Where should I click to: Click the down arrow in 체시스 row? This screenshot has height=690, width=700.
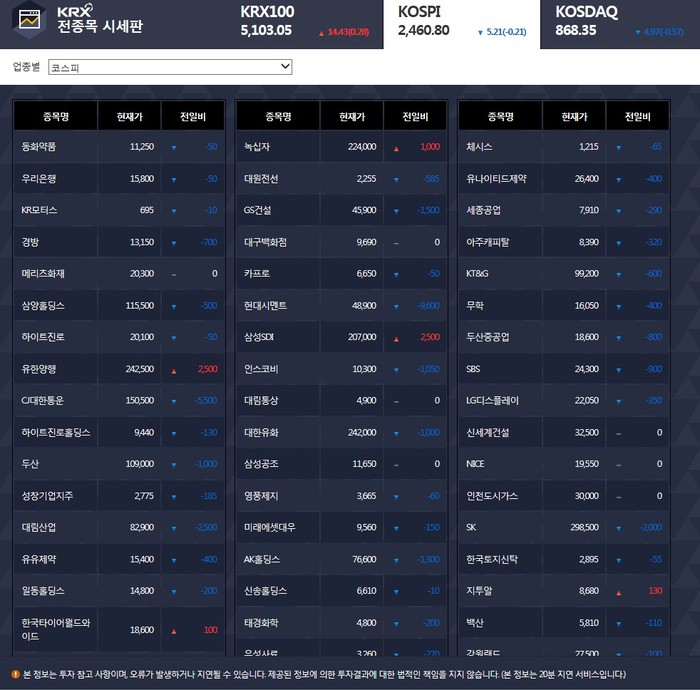(618, 148)
